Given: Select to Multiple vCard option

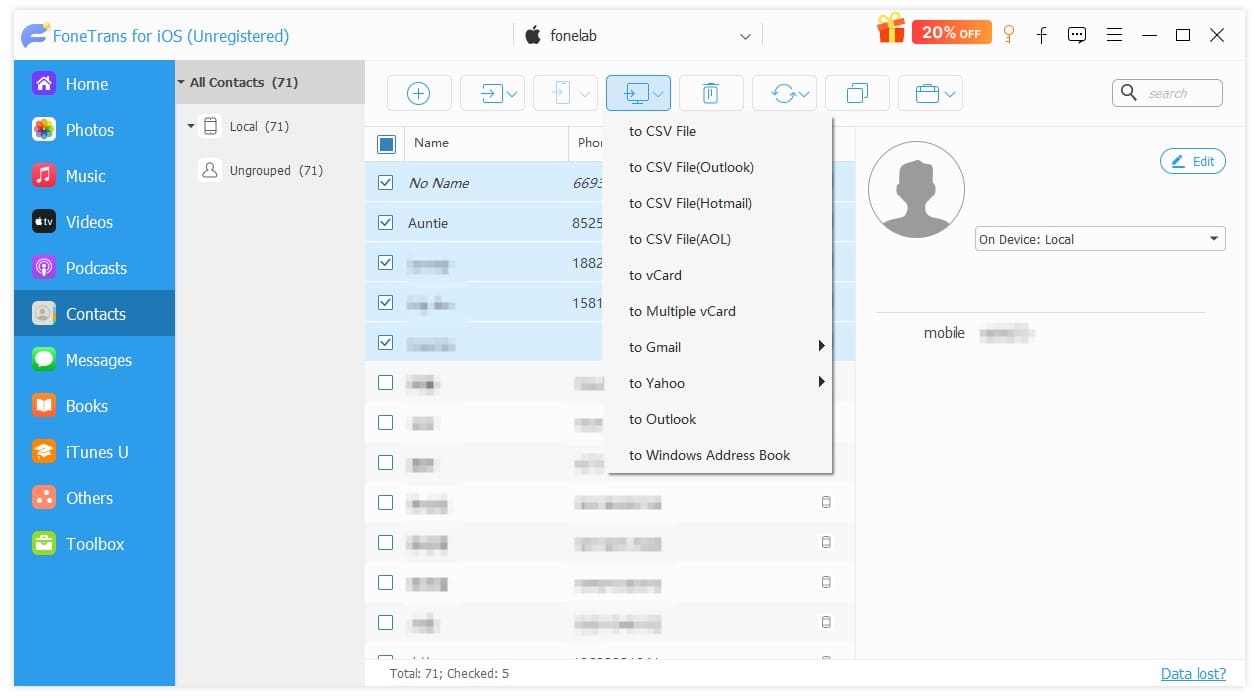Looking at the screenshot, I should pyautogui.click(x=719, y=311).
